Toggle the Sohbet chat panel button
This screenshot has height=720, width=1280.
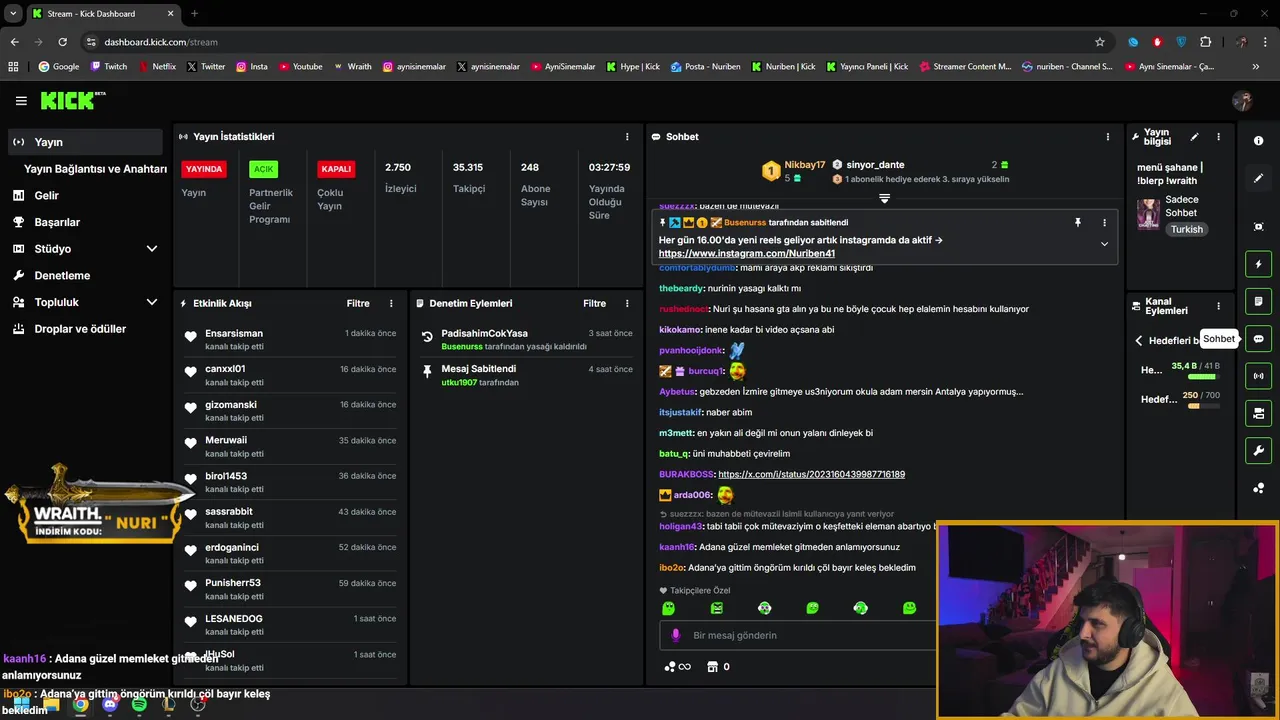coord(1258,339)
